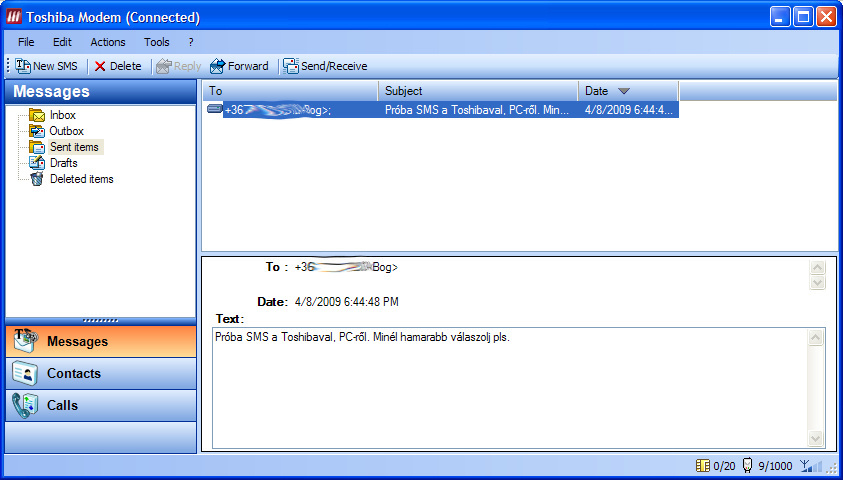This screenshot has width=843, height=480.
Task: Open the ? help menu
Action: (x=191, y=42)
